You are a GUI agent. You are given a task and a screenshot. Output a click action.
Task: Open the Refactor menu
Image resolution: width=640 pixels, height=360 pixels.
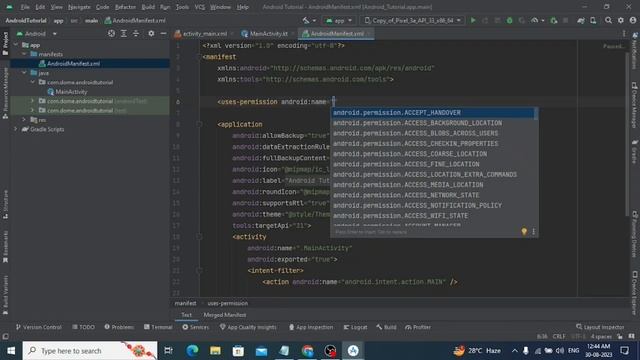click(x=125, y=7)
